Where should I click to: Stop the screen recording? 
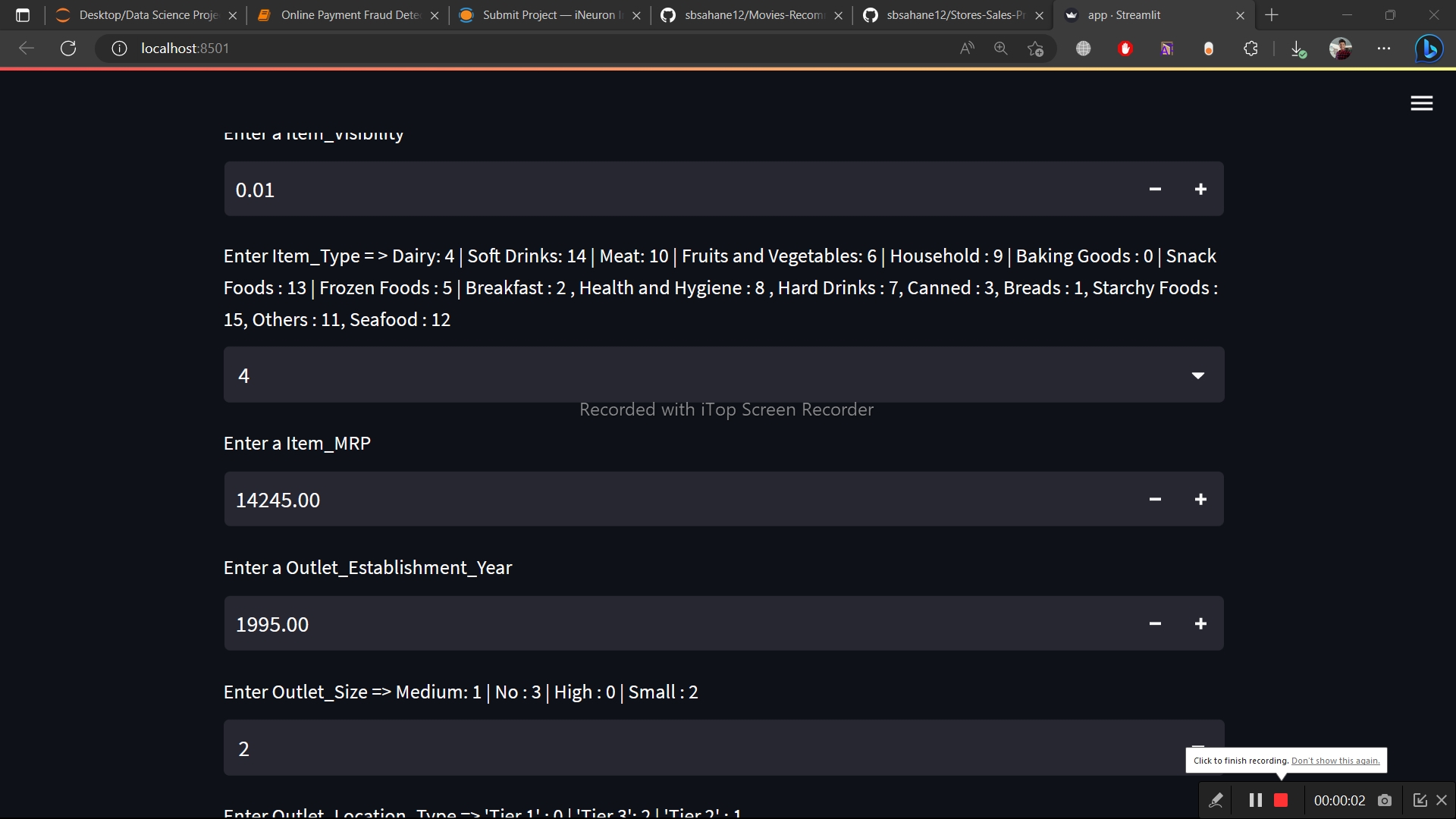1281,801
